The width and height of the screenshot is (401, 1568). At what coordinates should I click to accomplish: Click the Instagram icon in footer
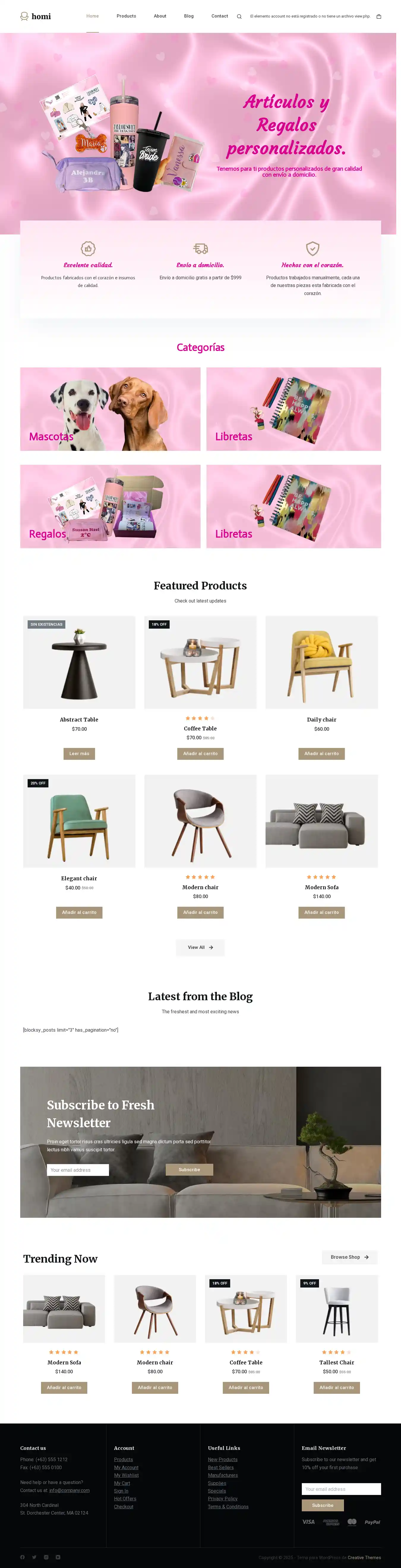46,1557
